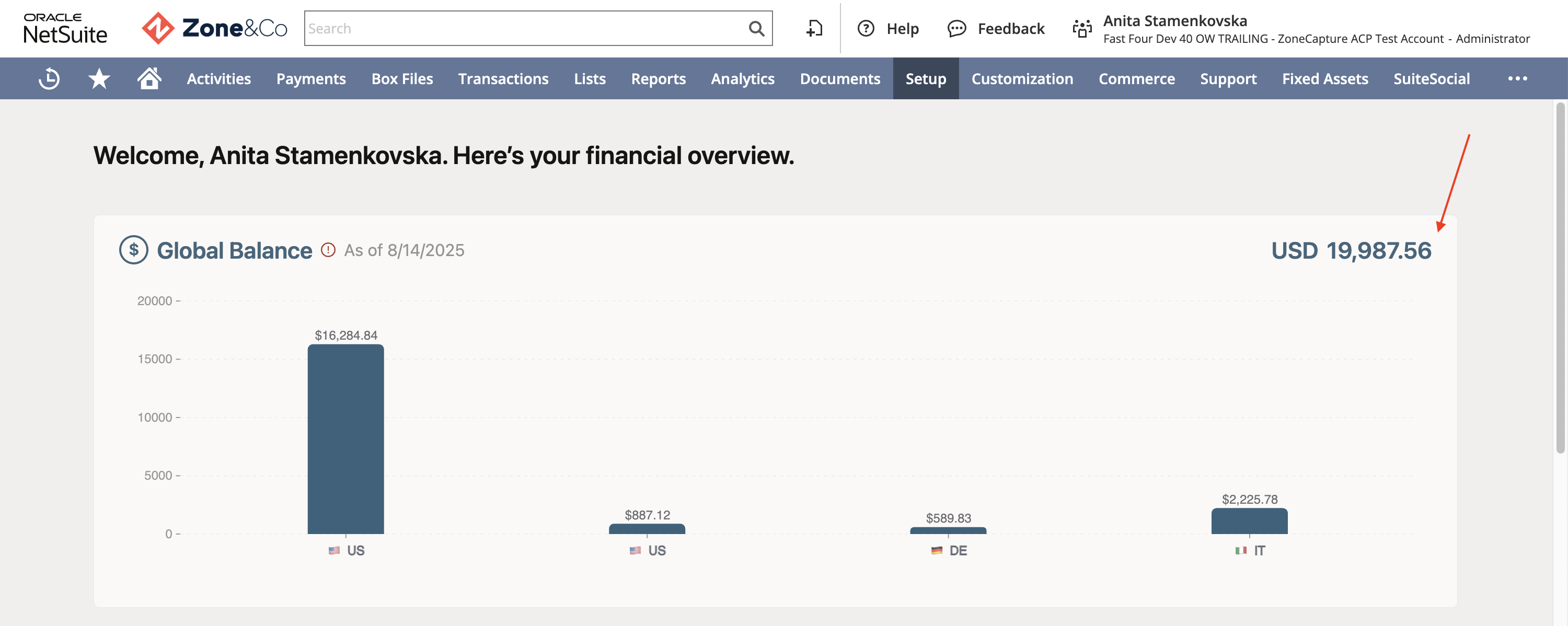Click the dollar sign Global Balance icon

[x=134, y=250]
